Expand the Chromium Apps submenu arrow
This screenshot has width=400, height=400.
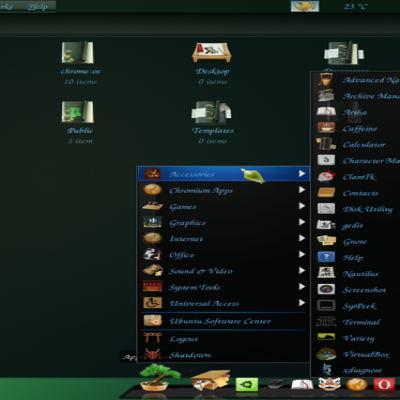pyautogui.click(x=302, y=190)
